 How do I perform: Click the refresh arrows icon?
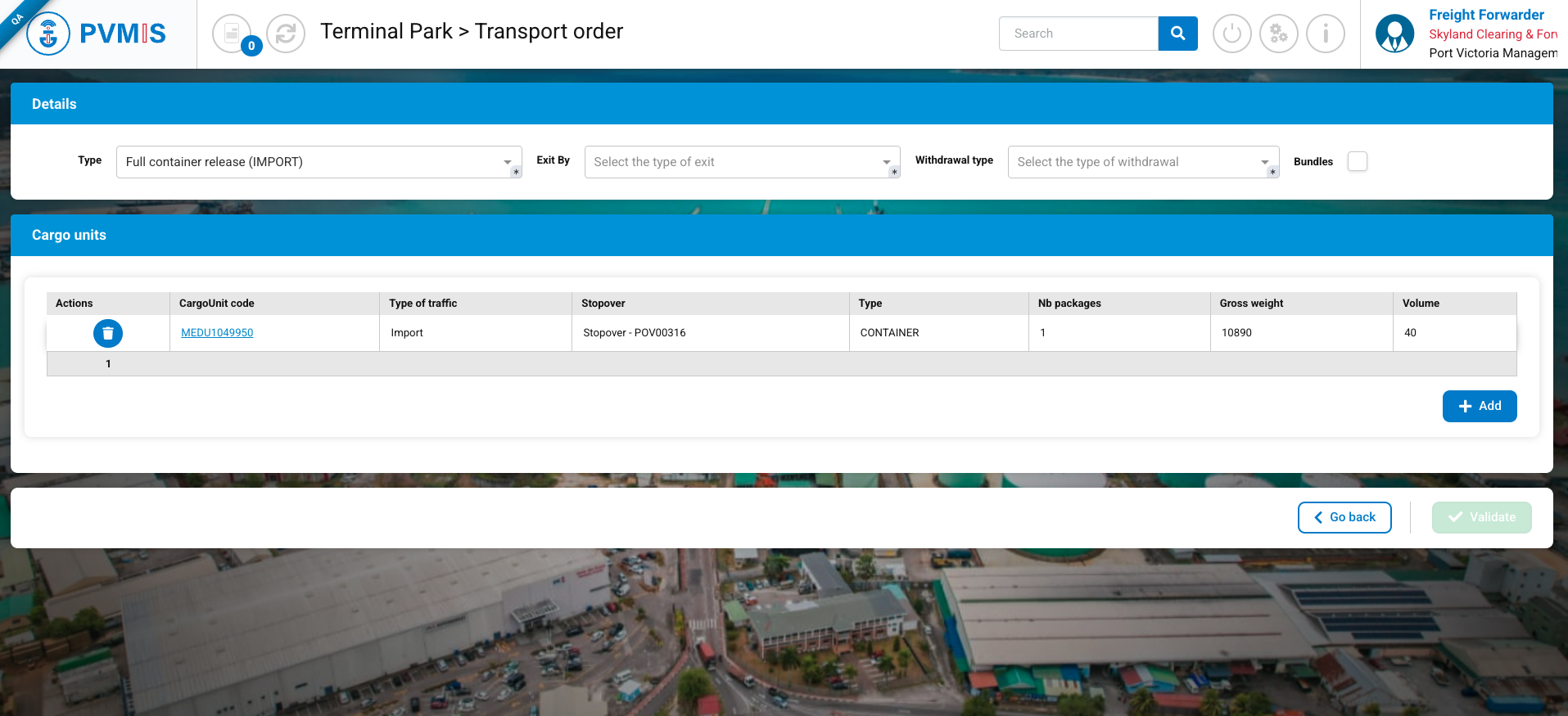(x=286, y=34)
